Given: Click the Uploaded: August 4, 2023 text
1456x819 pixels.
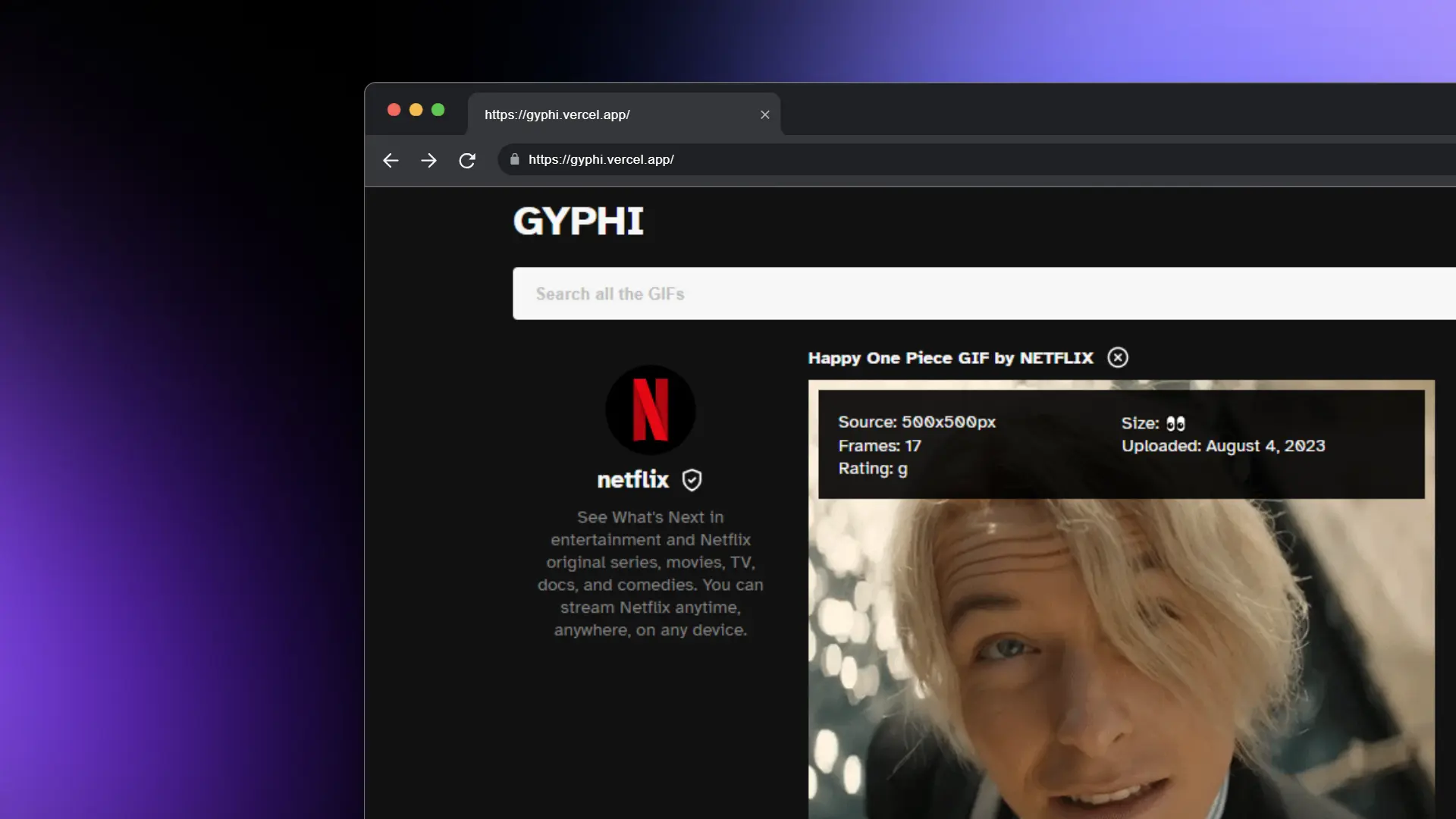Looking at the screenshot, I should point(1222,446).
